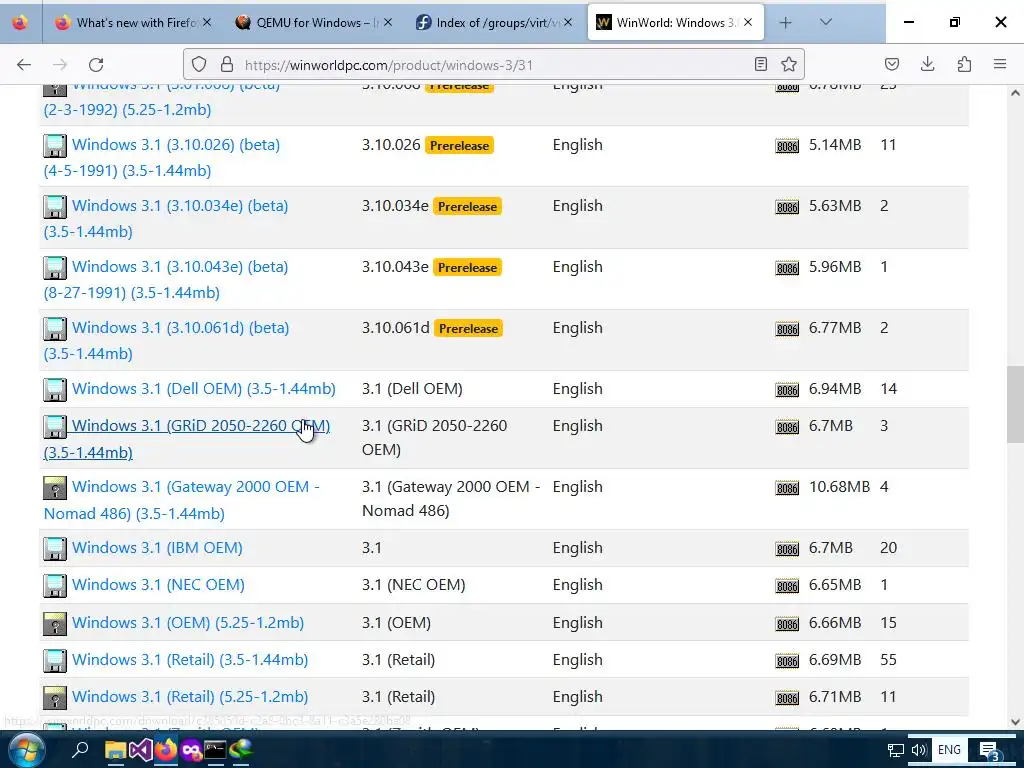Click Prerelease badge for 3.10.061d

click(468, 328)
